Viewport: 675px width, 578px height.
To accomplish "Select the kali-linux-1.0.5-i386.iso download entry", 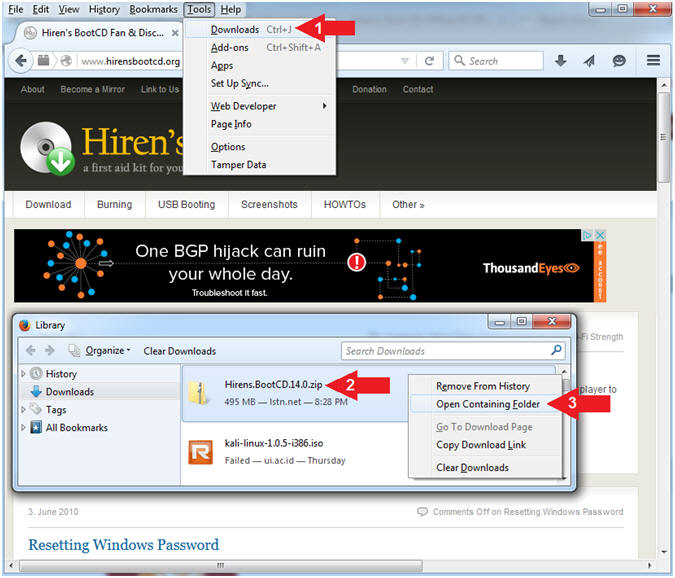I will pyautogui.click(x=293, y=452).
